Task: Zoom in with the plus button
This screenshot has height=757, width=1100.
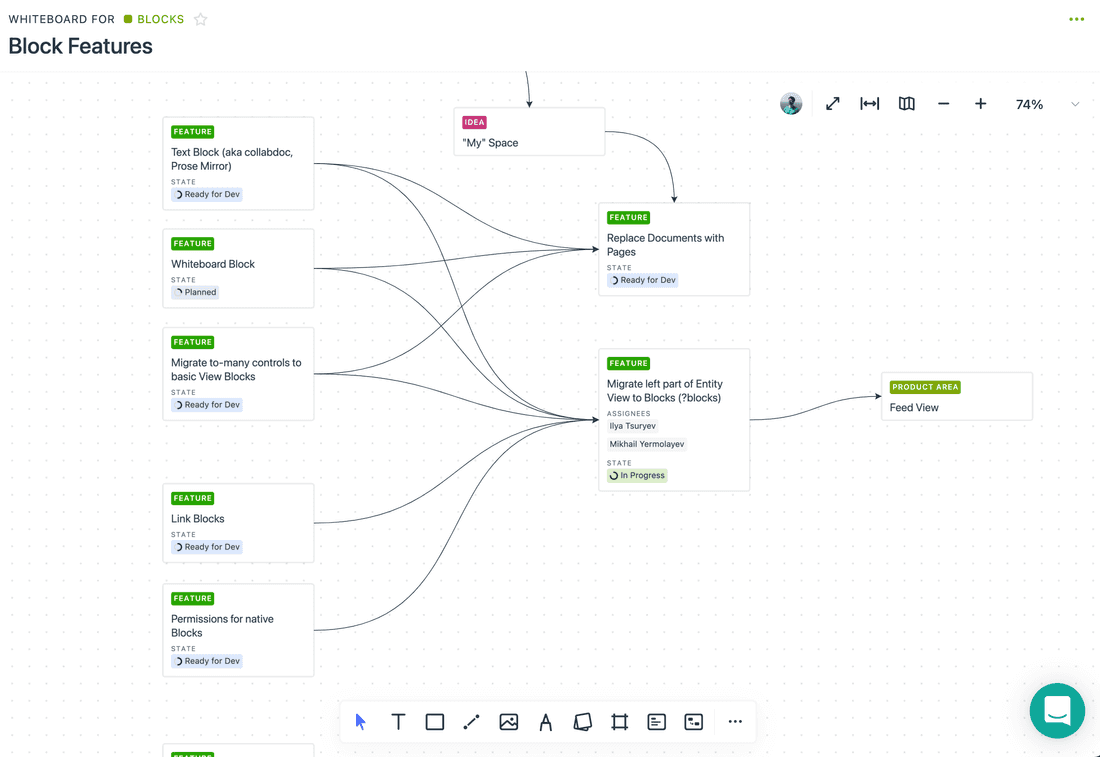Action: click(981, 104)
